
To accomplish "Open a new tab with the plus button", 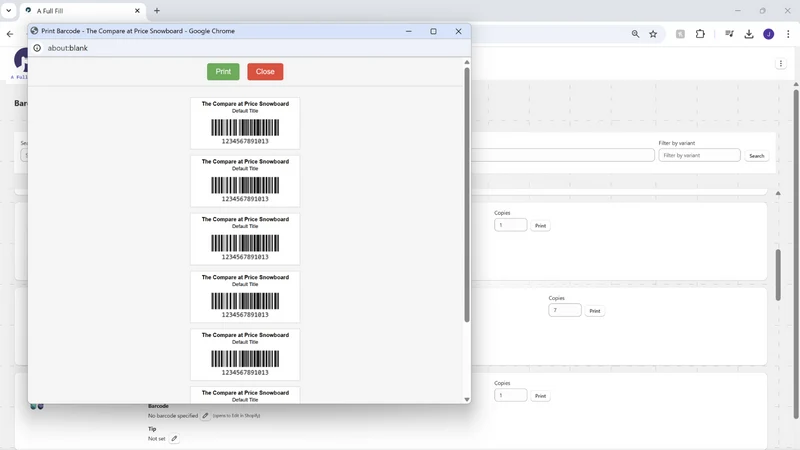I will pyautogui.click(x=157, y=11).
